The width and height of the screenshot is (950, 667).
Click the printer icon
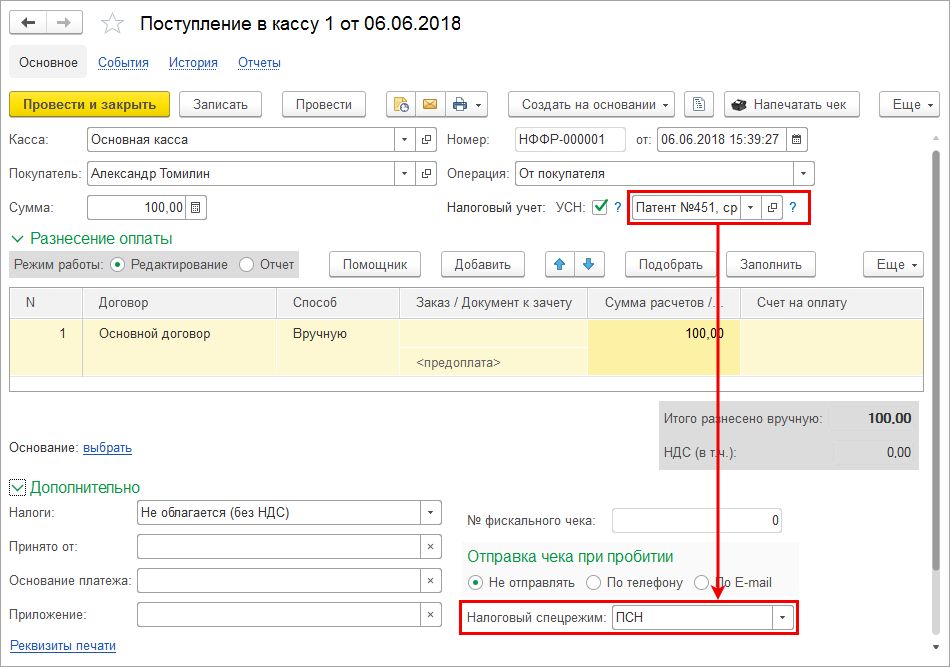pyautogui.click(x=460, y=104)
